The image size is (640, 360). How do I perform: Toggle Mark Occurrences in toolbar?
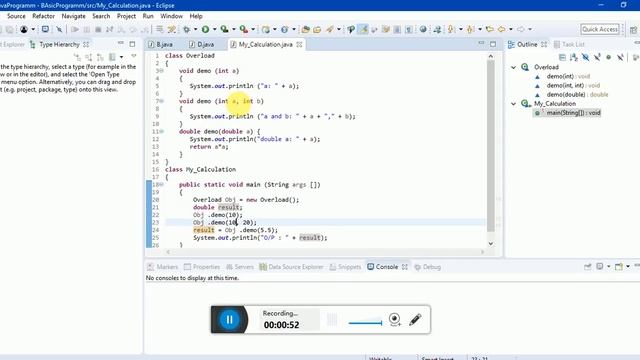(362, 29)
